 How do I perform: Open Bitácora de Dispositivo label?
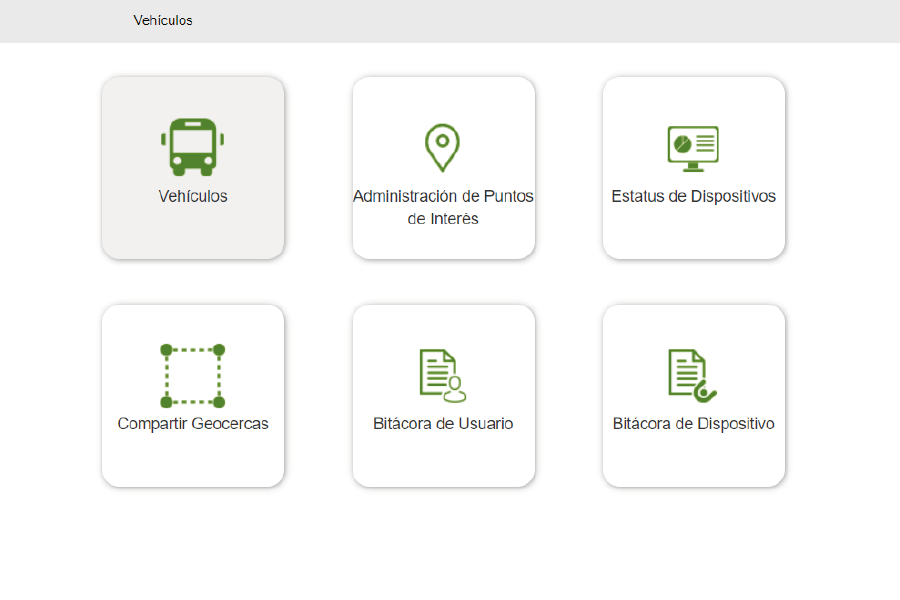693,424
